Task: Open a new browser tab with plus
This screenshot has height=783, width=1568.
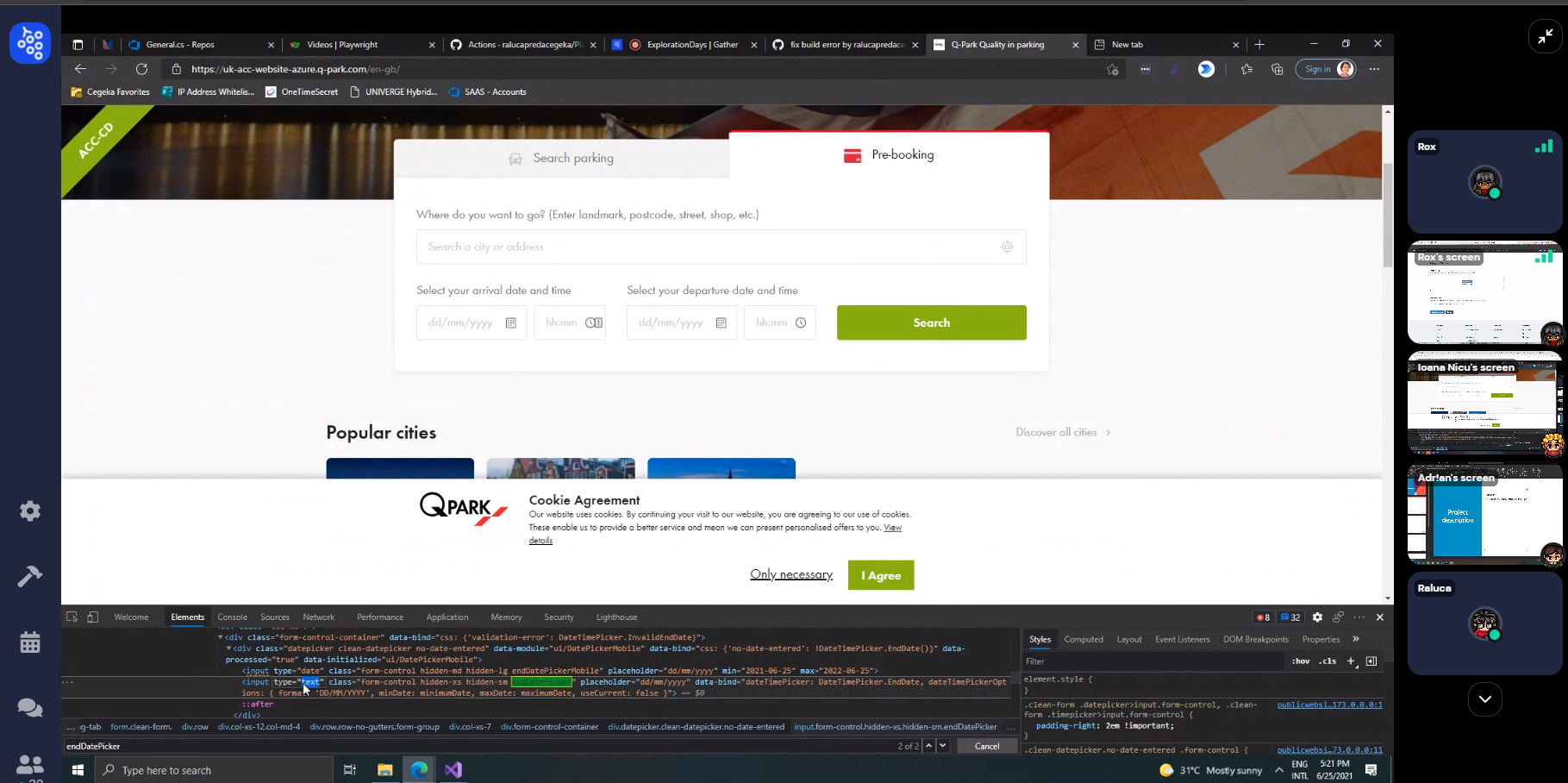Action: pyautogui.click(x=1259, y=45)
